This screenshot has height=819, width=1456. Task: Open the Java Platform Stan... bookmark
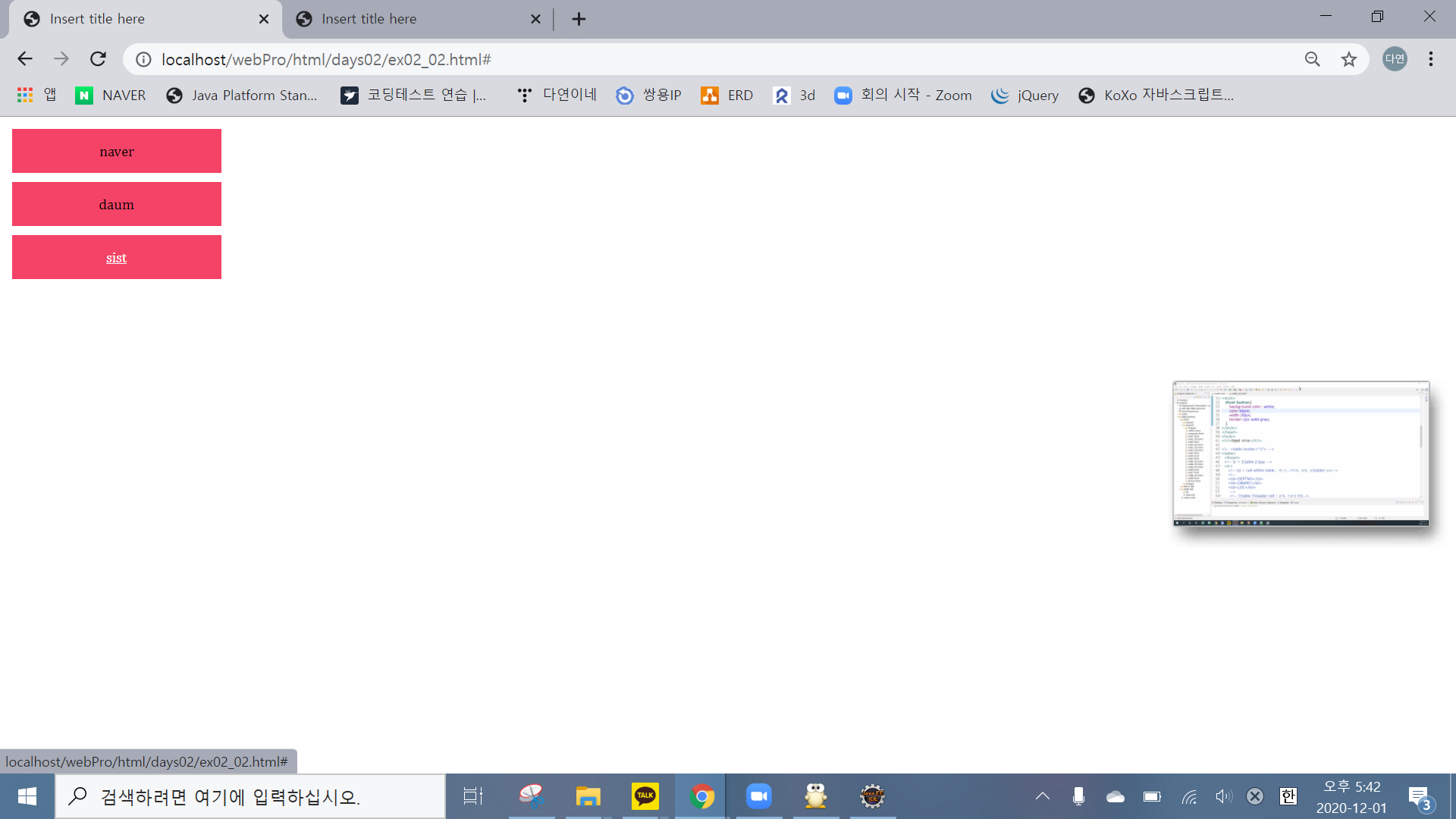pos(242,95)
